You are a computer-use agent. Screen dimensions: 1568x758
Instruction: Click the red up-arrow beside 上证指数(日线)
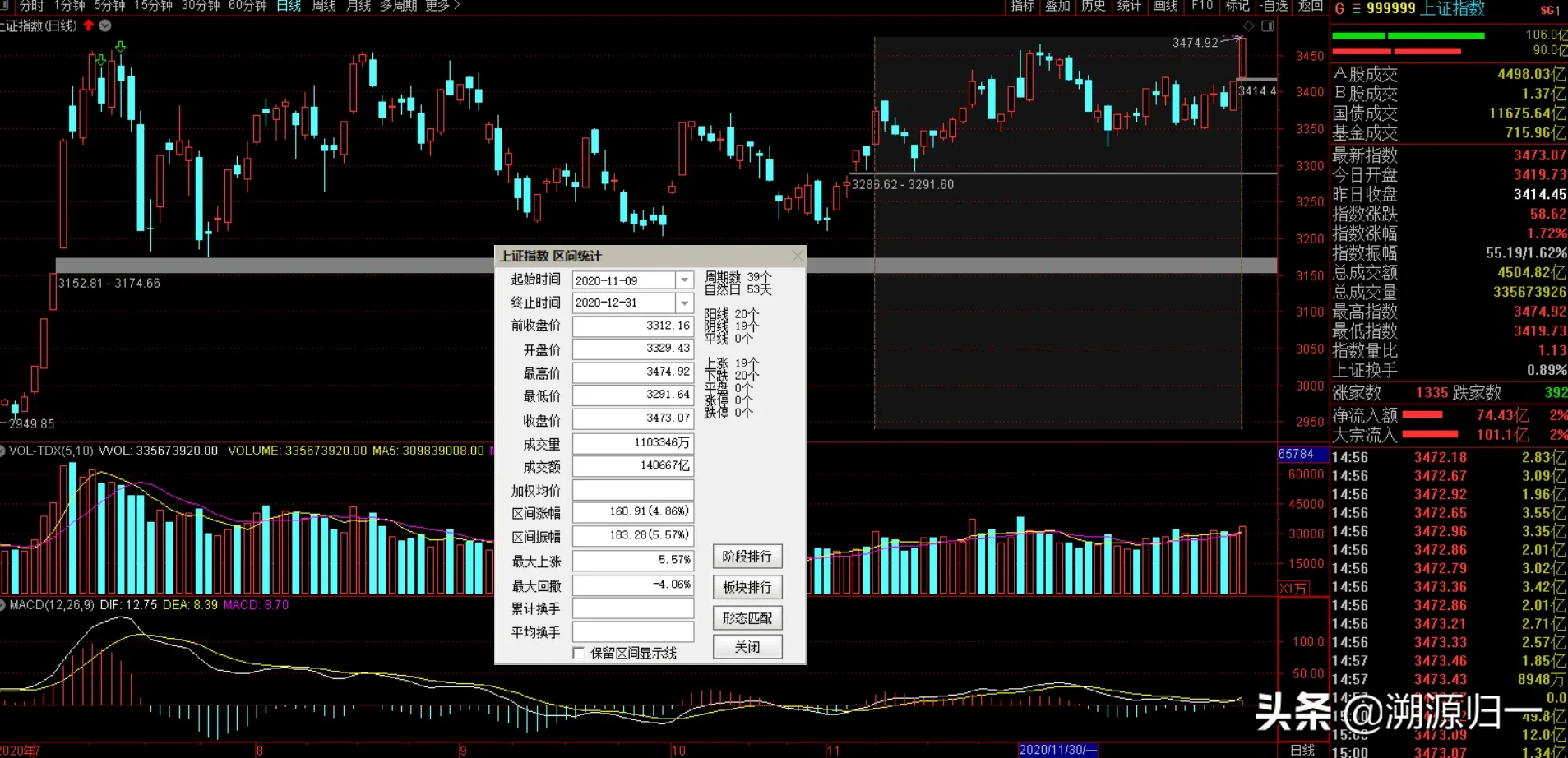click(x=89, y=25)
